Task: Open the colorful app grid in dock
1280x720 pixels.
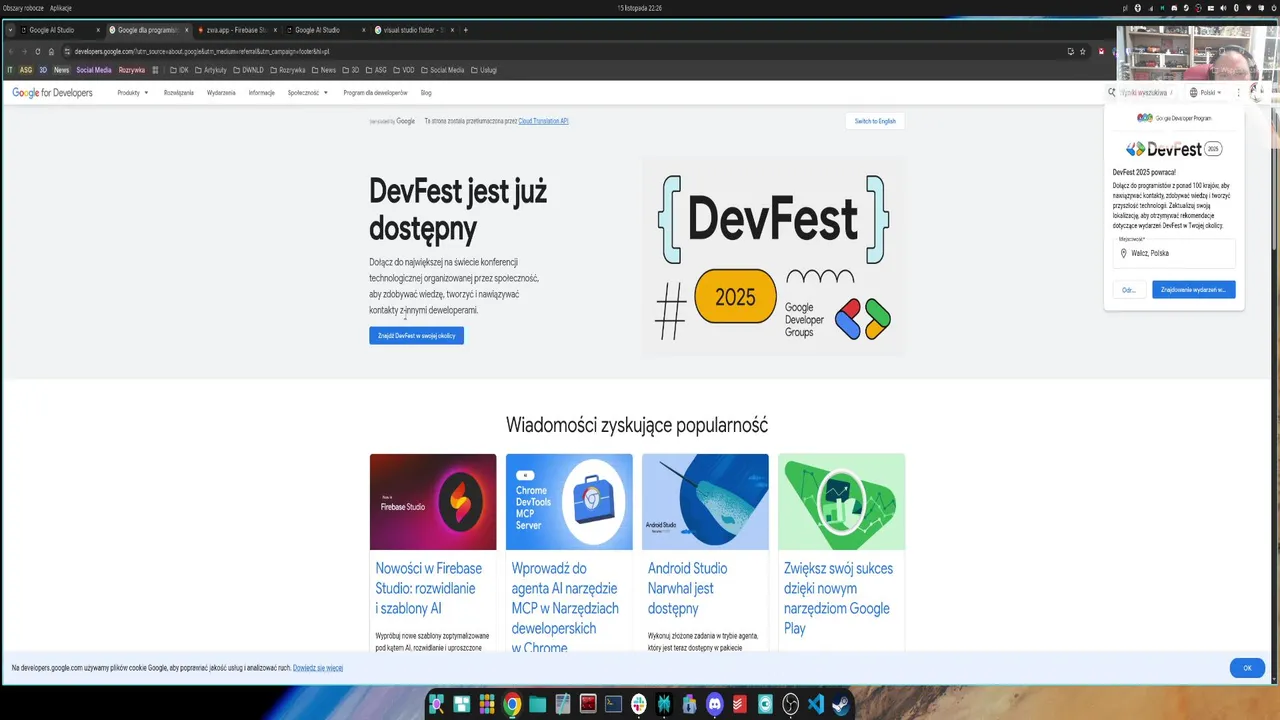Action: [x=487, y=703]
